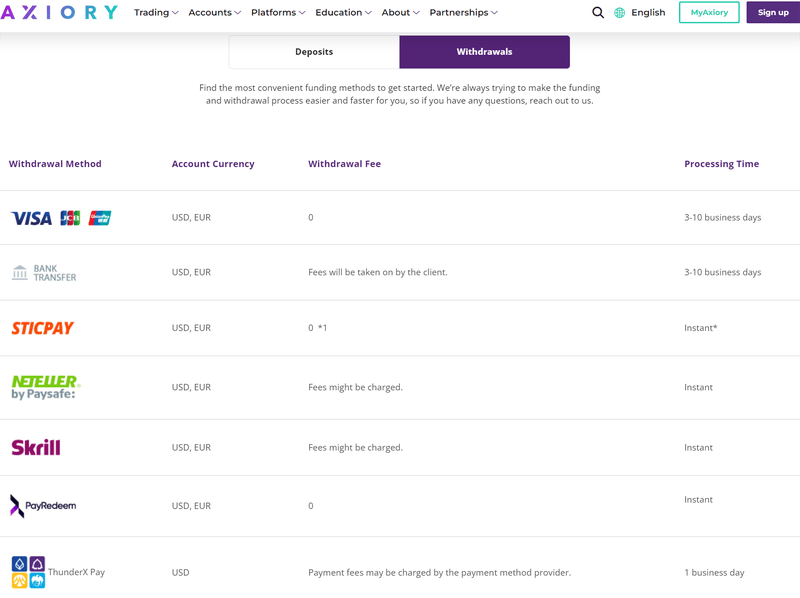Image resolution: width=800 pixels, height=598 pixels.
Task: Click the globe language icon
Action: pyautogui.click(x=620, y=13)
